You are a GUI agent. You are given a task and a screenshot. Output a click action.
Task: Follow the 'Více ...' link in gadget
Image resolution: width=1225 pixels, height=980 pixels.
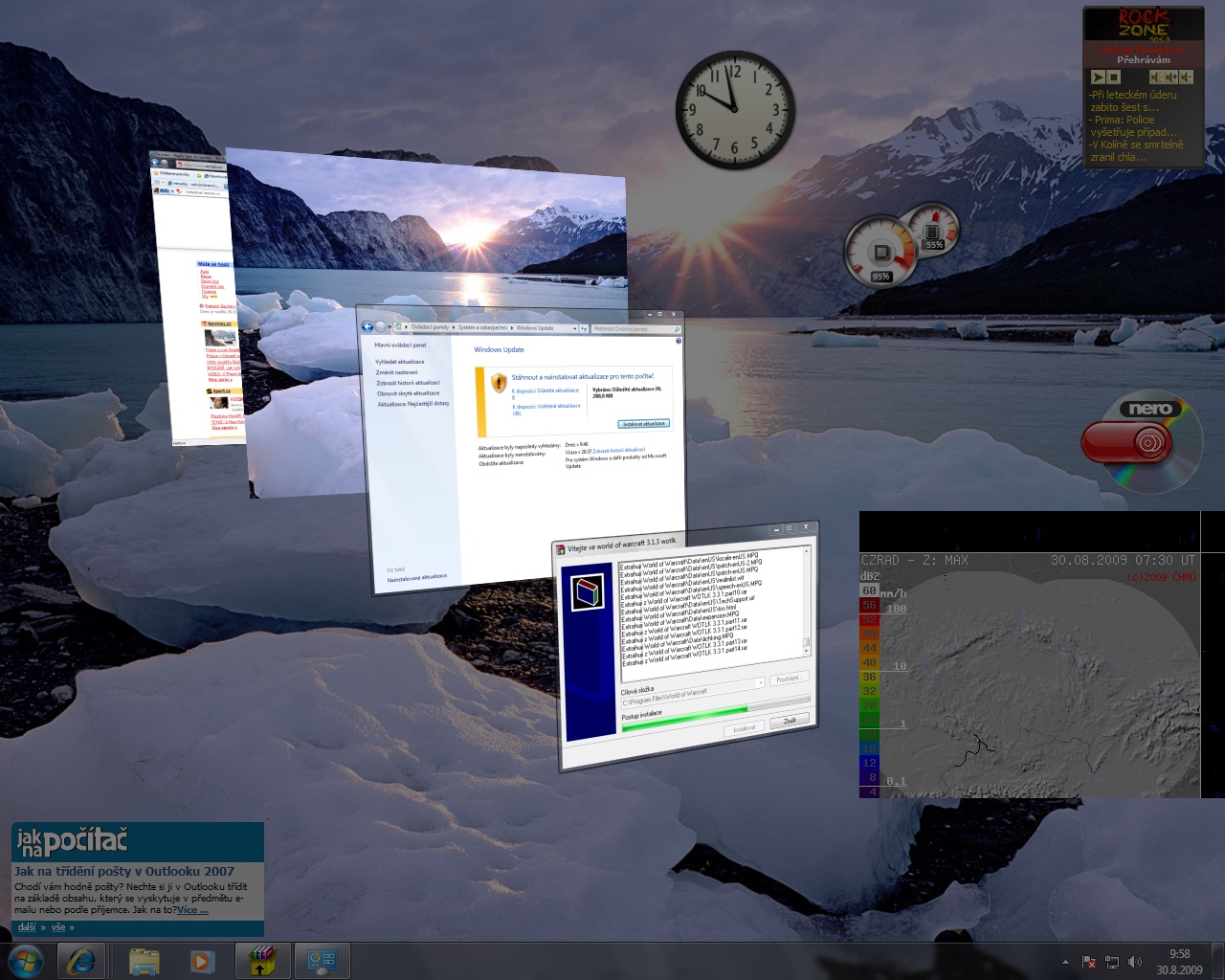pos(192,910)
